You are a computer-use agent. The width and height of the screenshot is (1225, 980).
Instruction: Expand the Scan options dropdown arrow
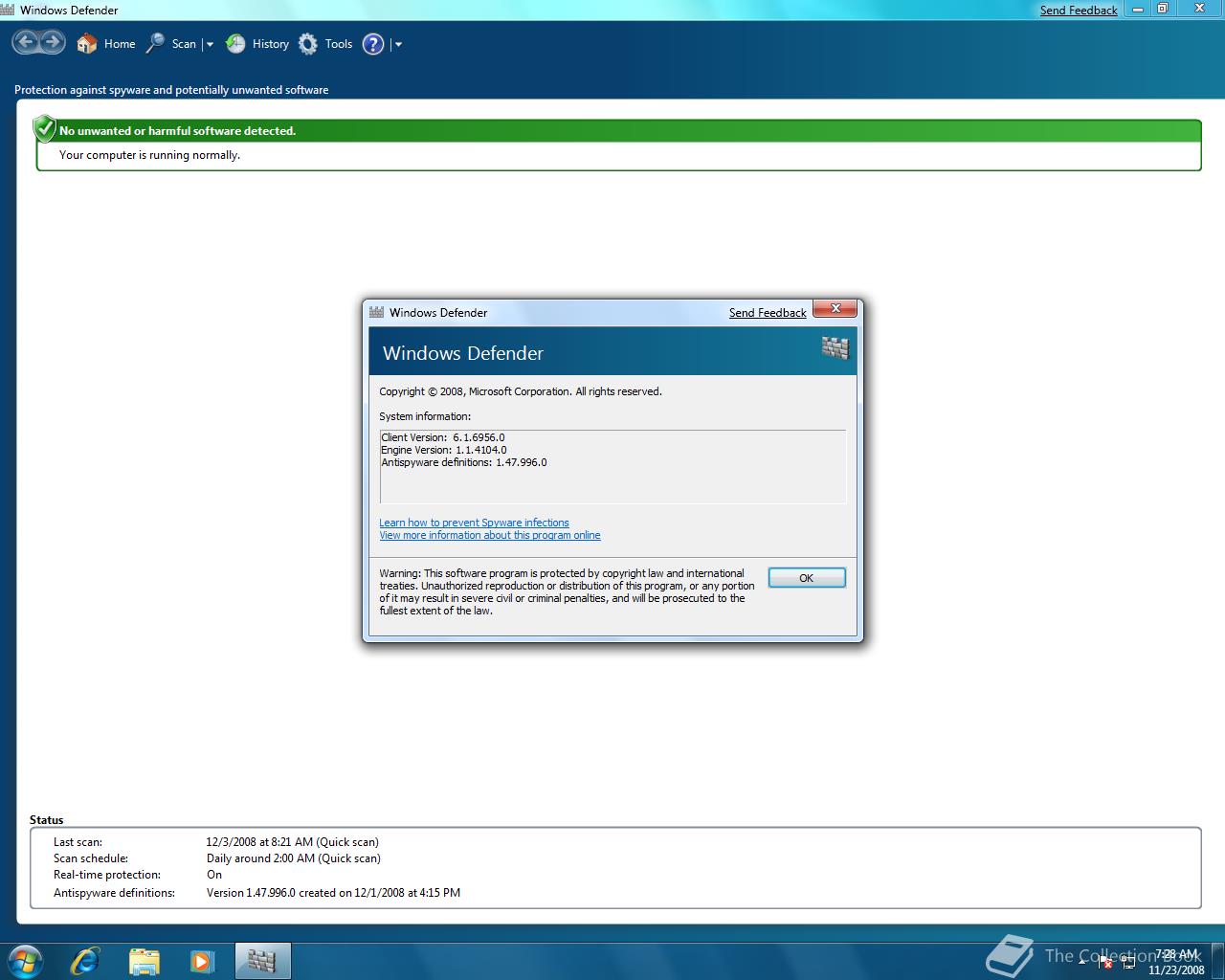[210, 44]
